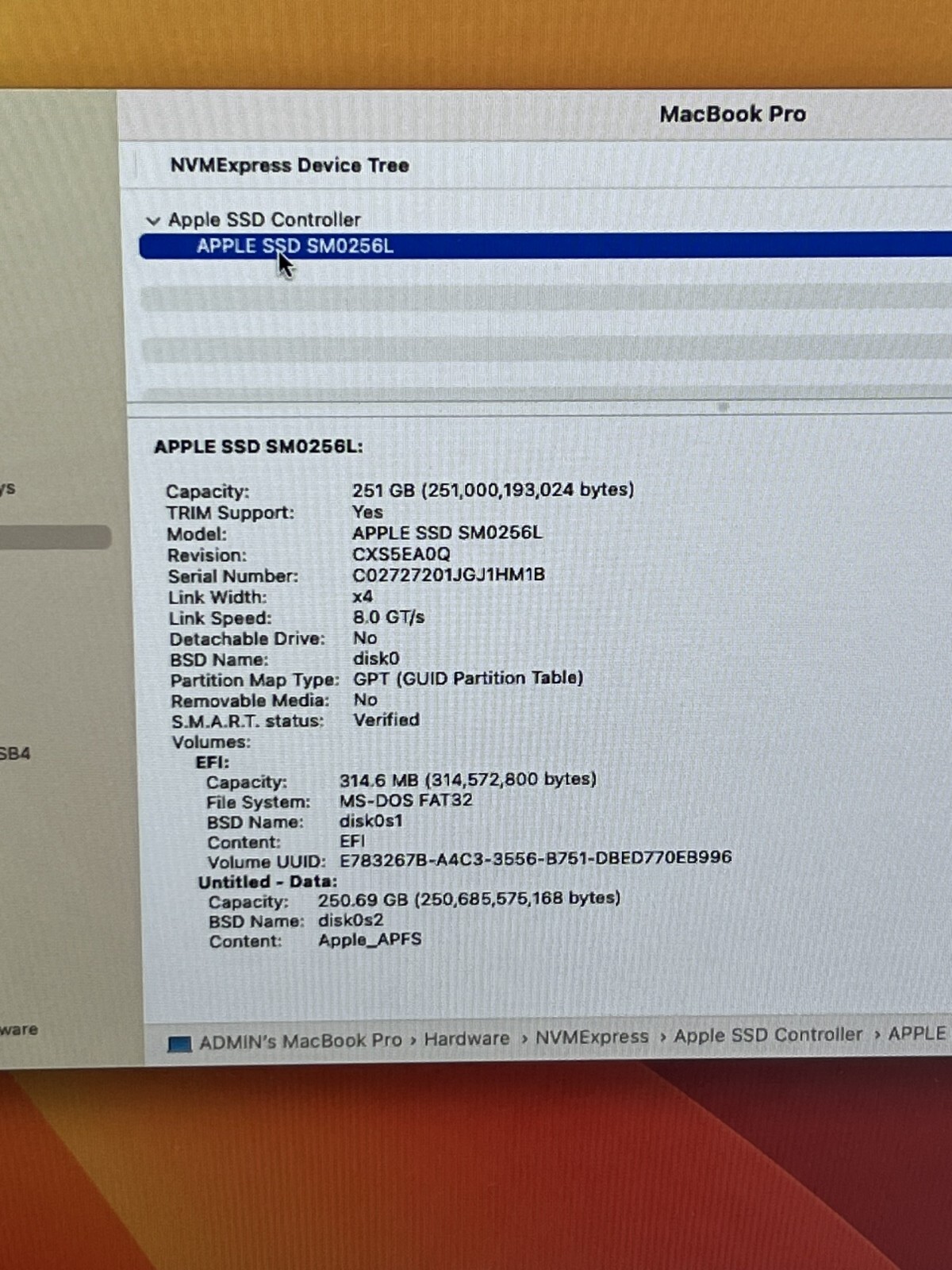Viewport: 952px width, 1270px height.
Task: Go to NVMExpress in the path bar
Action: point(592,1037)
